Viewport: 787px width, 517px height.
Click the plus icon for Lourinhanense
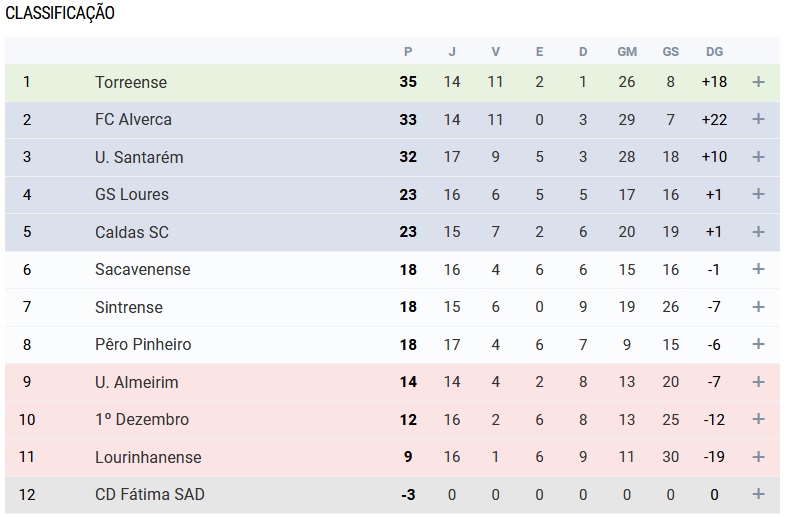[x=758, y=457]
